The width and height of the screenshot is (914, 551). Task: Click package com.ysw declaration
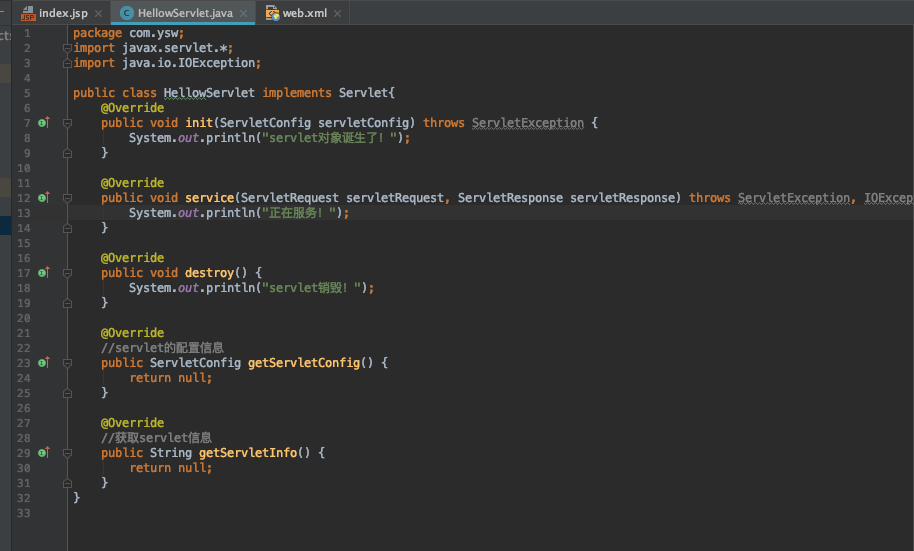(128, 33)
